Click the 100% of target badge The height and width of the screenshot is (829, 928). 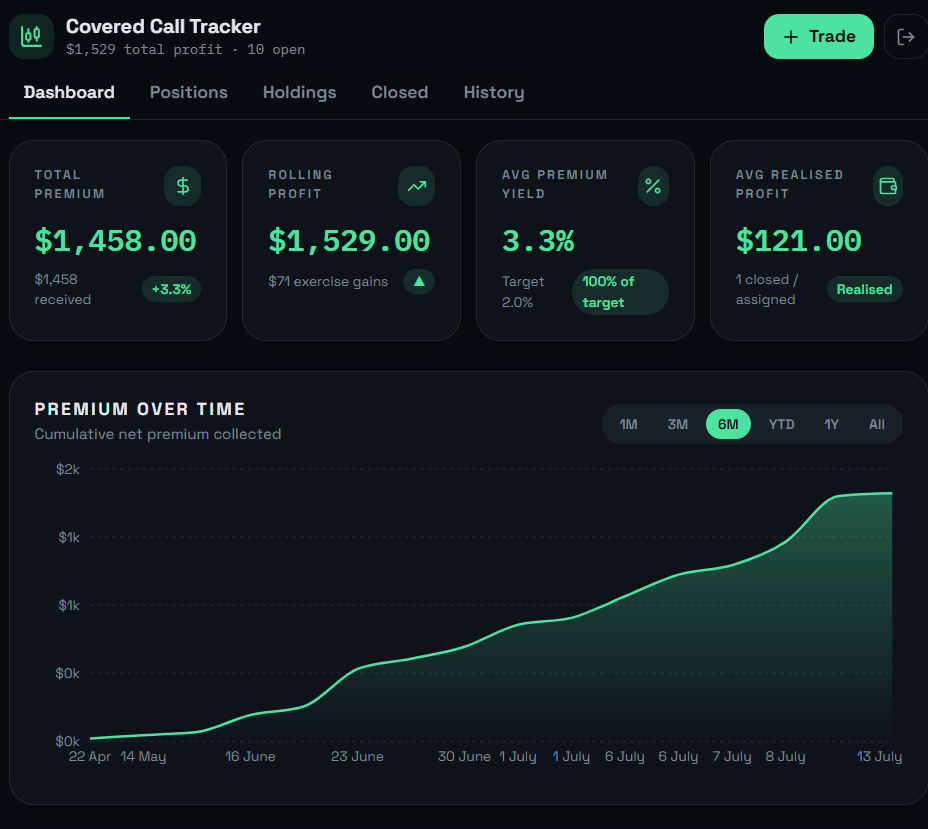620,292
